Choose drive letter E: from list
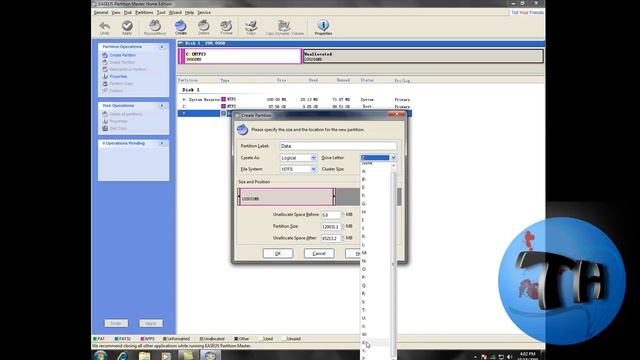640x360 pixels. point(376,187)
